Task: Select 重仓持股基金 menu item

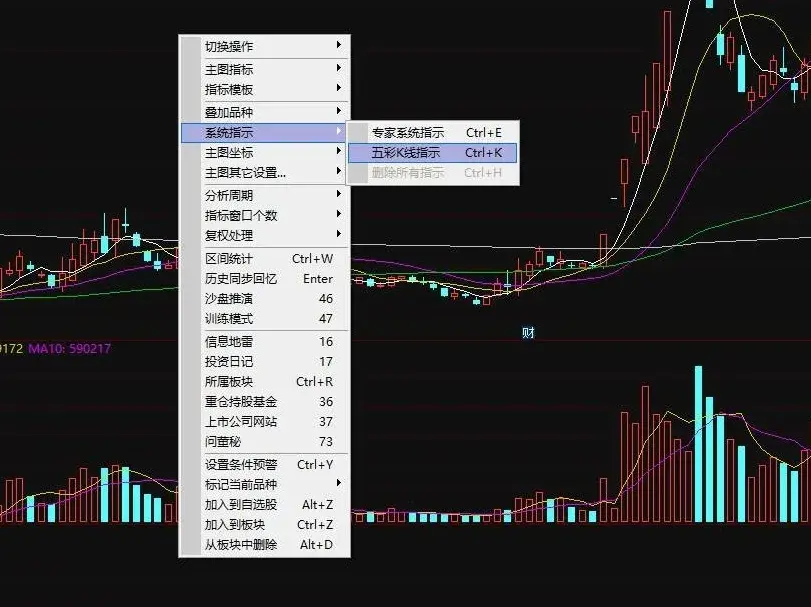Action: click(265, 402)
